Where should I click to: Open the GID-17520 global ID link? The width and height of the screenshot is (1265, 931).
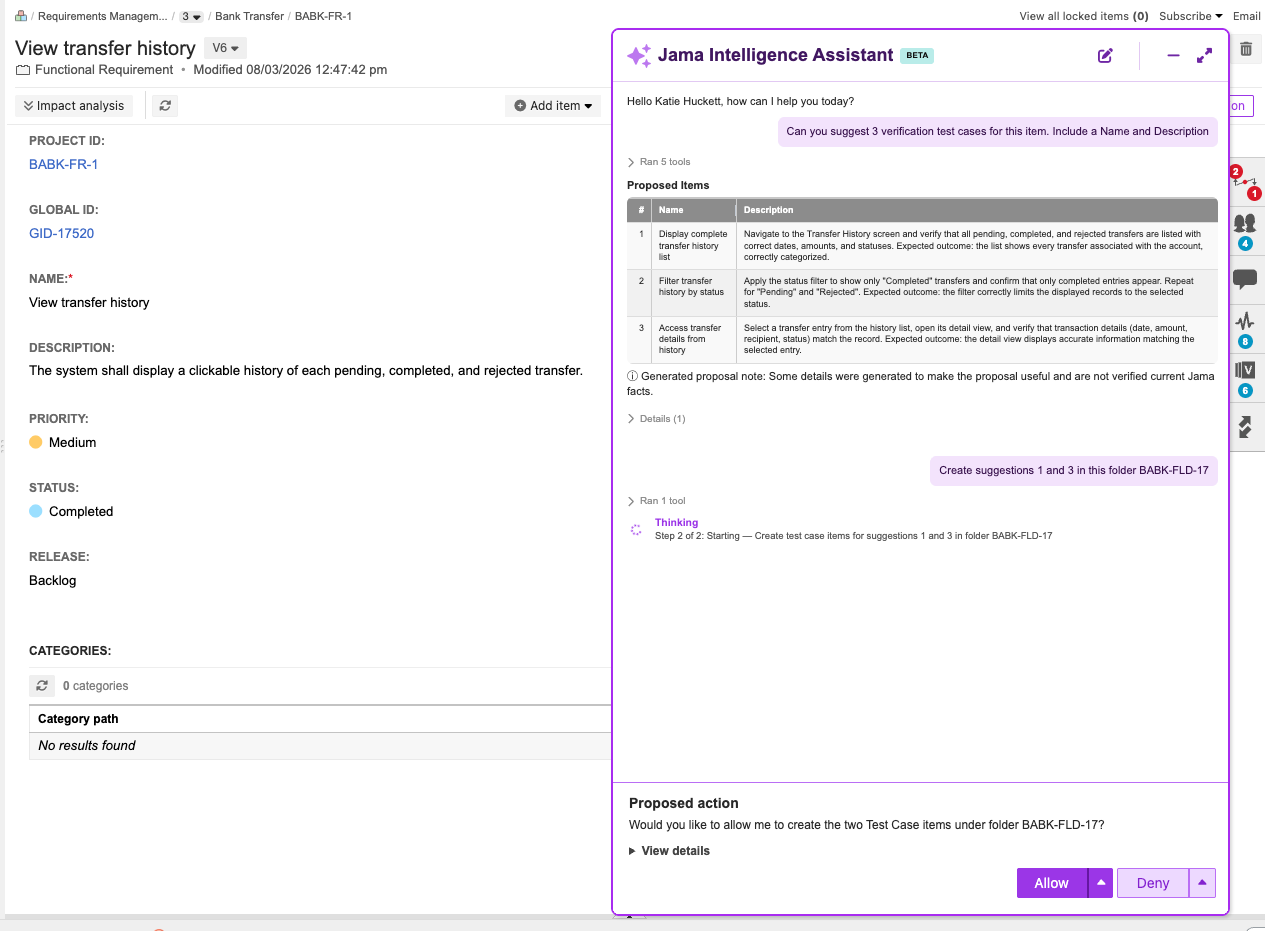pos(61,233)
